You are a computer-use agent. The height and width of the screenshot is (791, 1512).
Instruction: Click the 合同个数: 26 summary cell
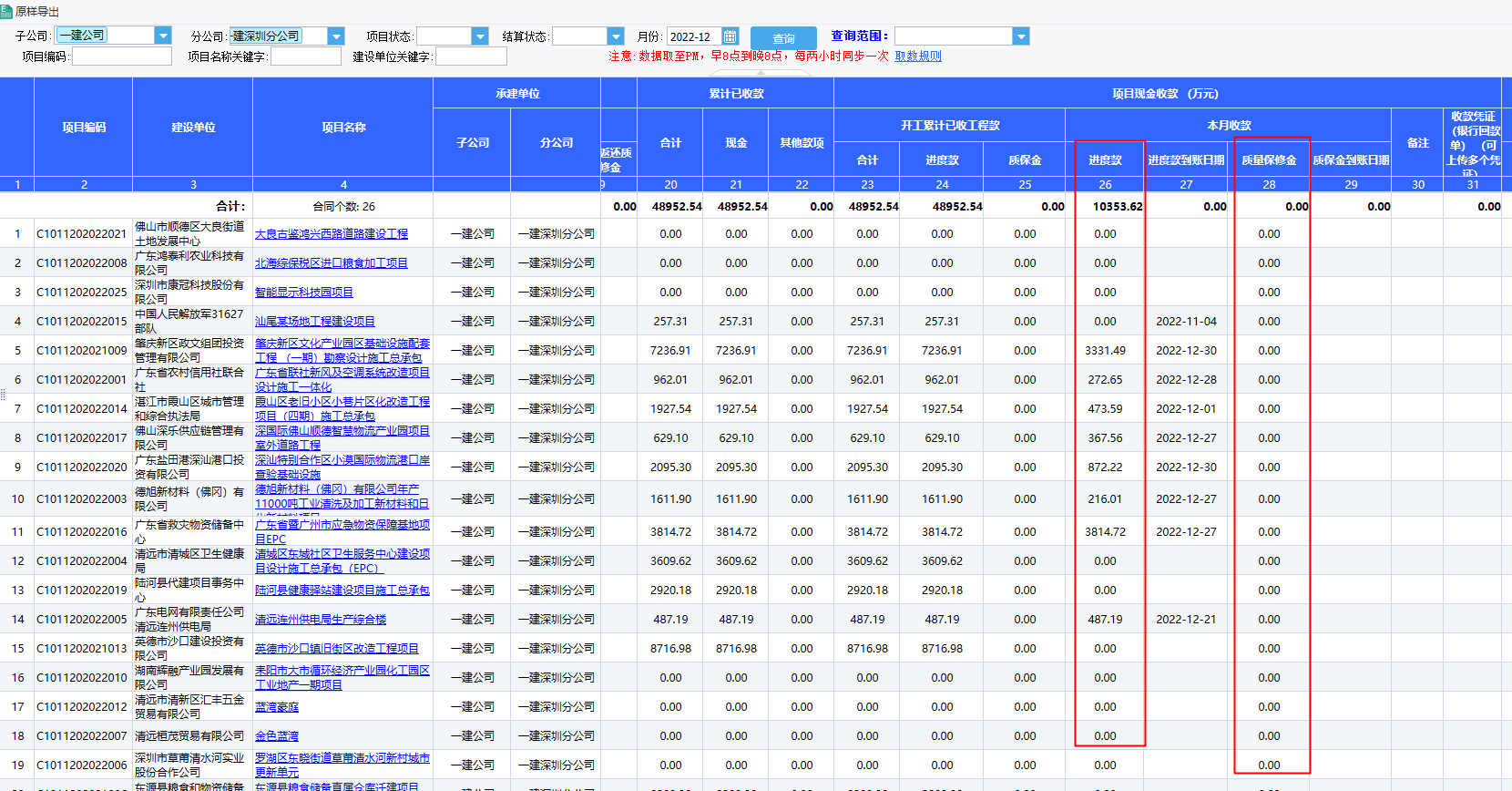coord(343,207)
